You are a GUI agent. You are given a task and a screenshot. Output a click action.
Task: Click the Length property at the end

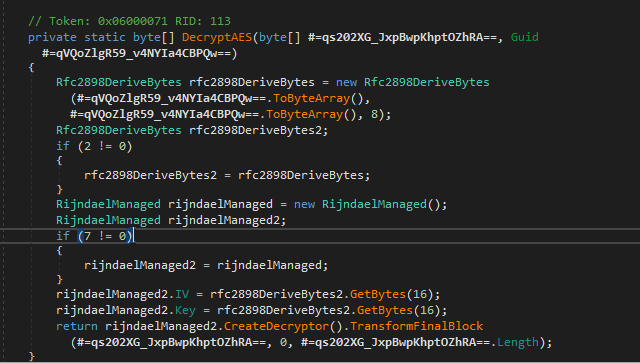click(x=518, y=342)
